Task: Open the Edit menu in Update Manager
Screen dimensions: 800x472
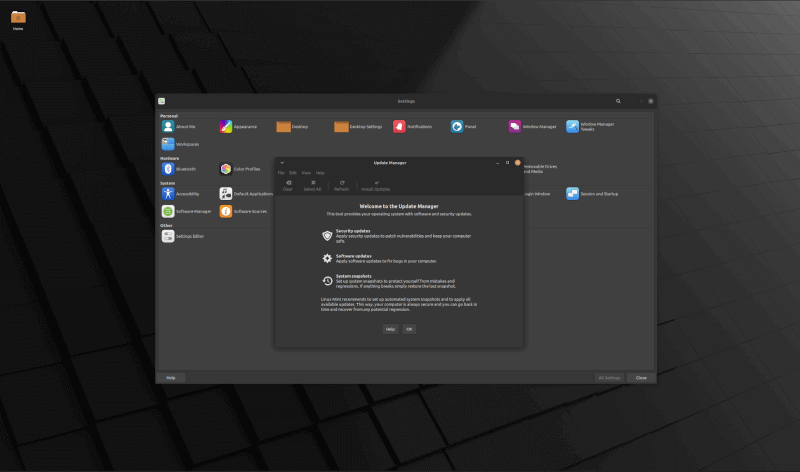Action: tap(293, 173)
